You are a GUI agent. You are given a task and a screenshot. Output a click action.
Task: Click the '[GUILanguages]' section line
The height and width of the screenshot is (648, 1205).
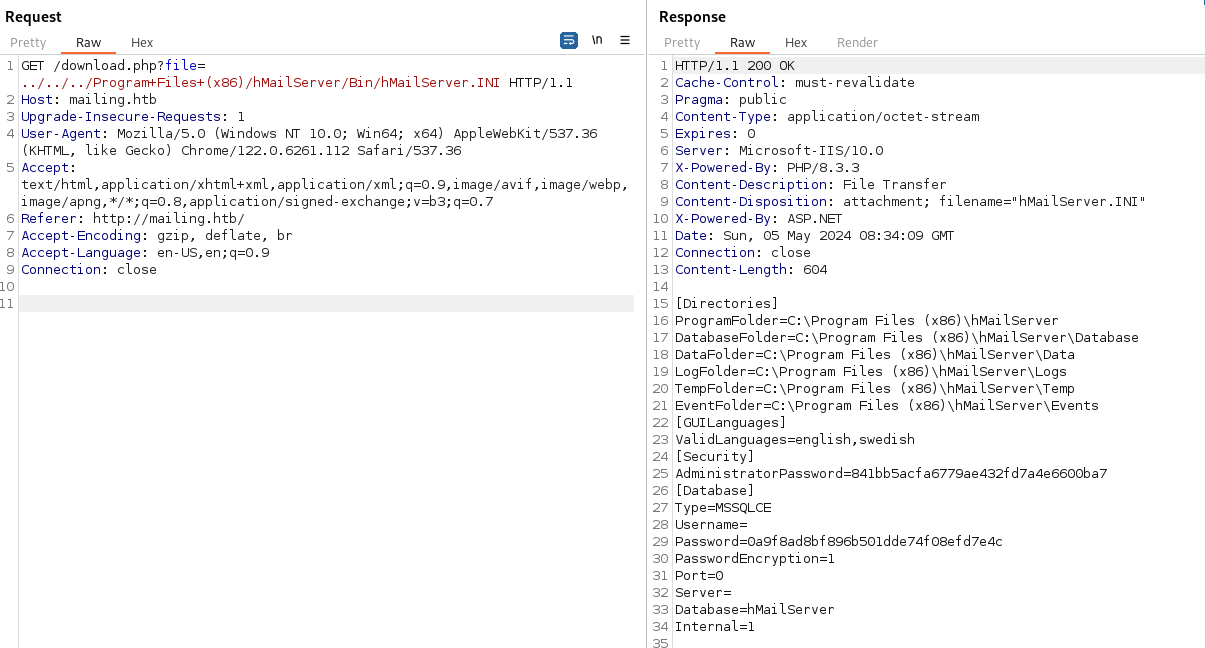click(731, 422)
